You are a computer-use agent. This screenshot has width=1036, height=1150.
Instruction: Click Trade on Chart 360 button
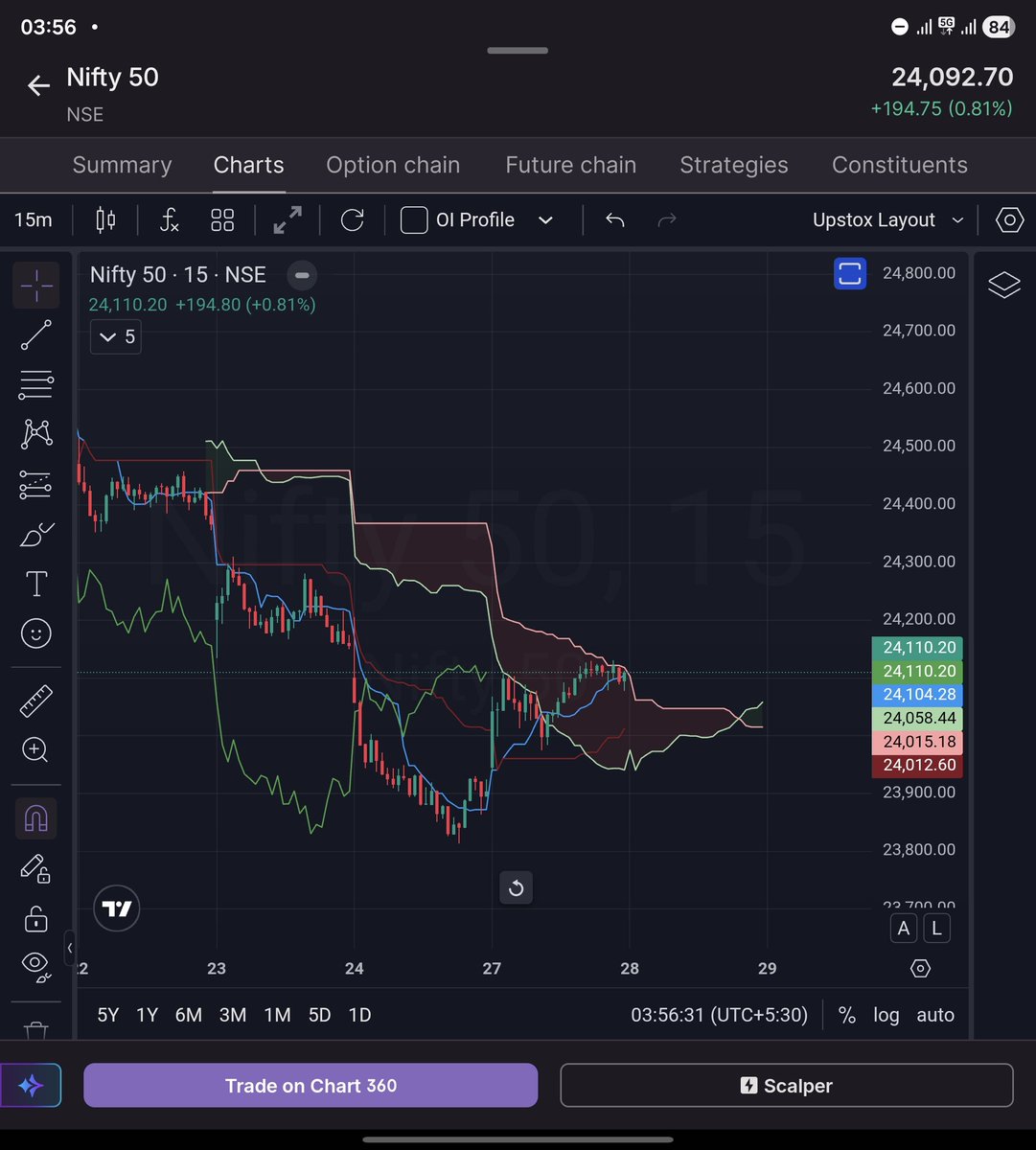pos(311,1086)
